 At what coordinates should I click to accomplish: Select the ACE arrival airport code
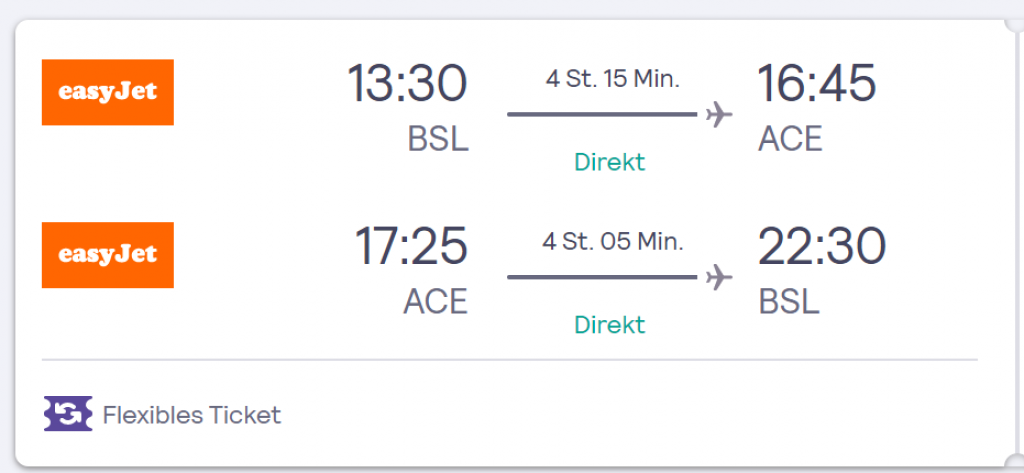[x=790, y=139]
